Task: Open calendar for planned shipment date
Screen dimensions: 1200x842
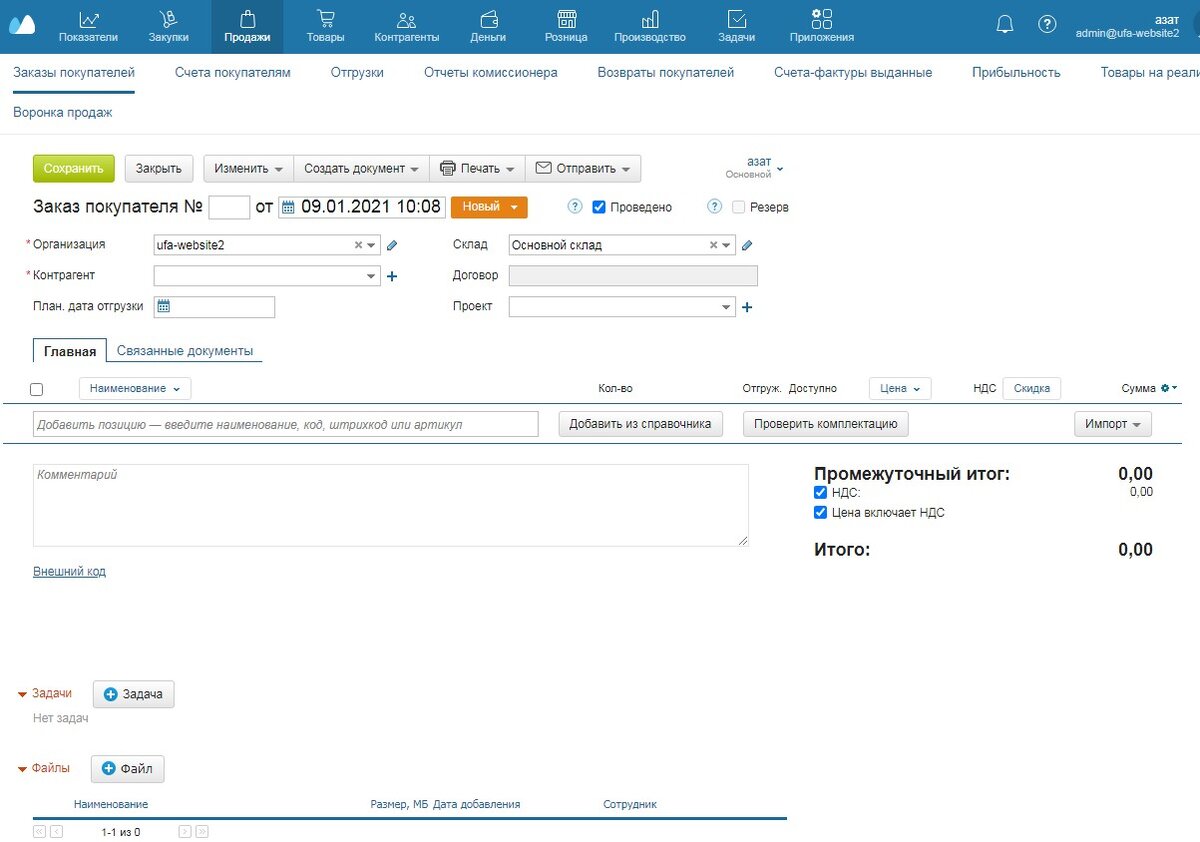Action: pyautogui.click(x=164, y=307)
